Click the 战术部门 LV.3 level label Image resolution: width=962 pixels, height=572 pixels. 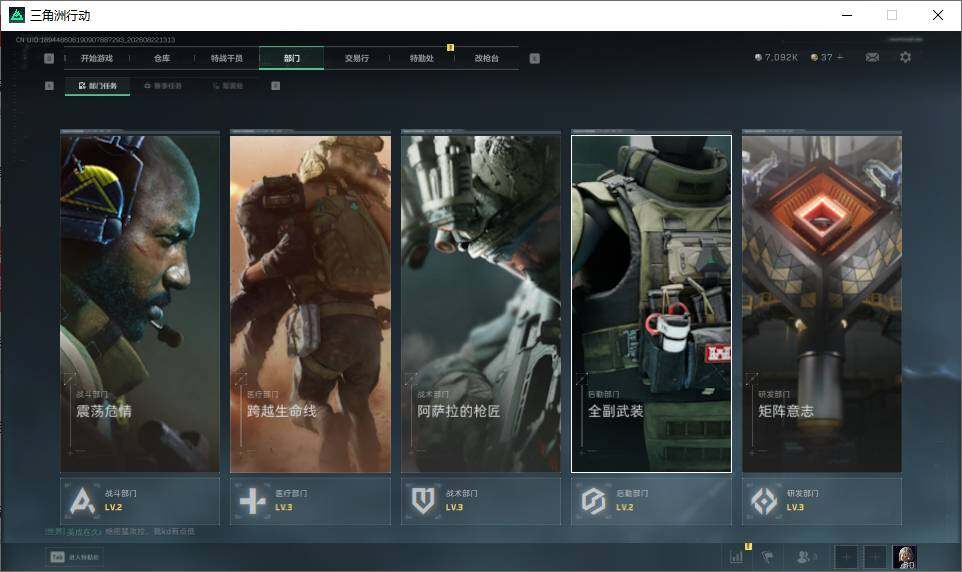455,508
